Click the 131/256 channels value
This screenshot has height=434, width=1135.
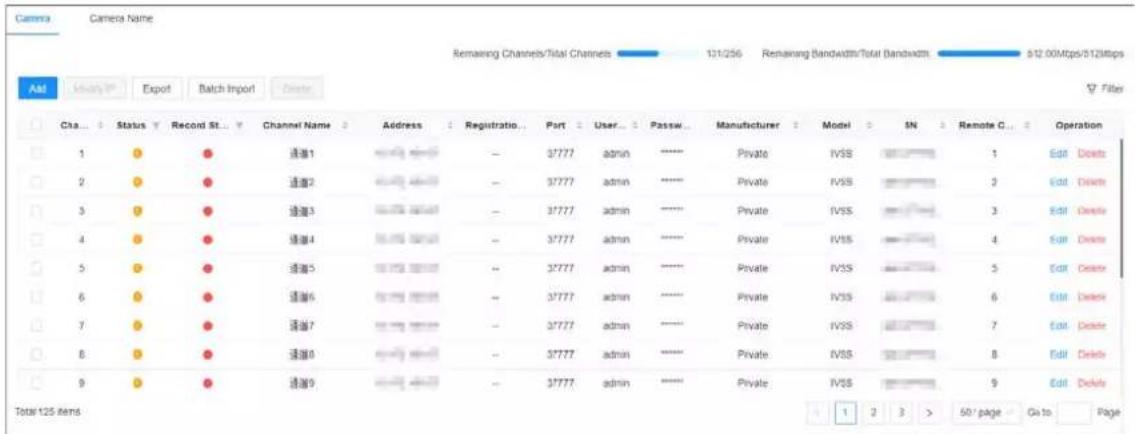tap(723, 54)
